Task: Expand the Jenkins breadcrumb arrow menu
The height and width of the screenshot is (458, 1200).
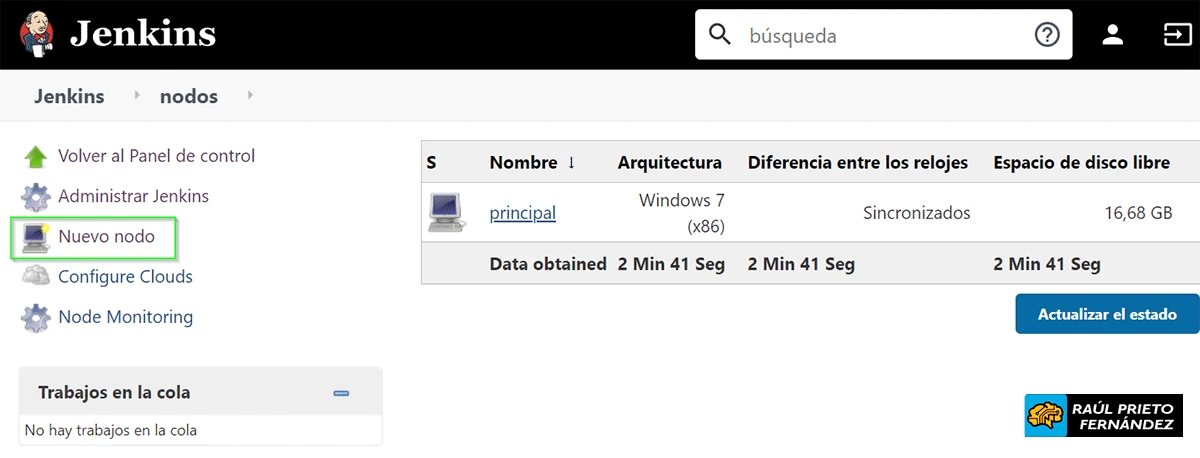Action: (137, 96)
